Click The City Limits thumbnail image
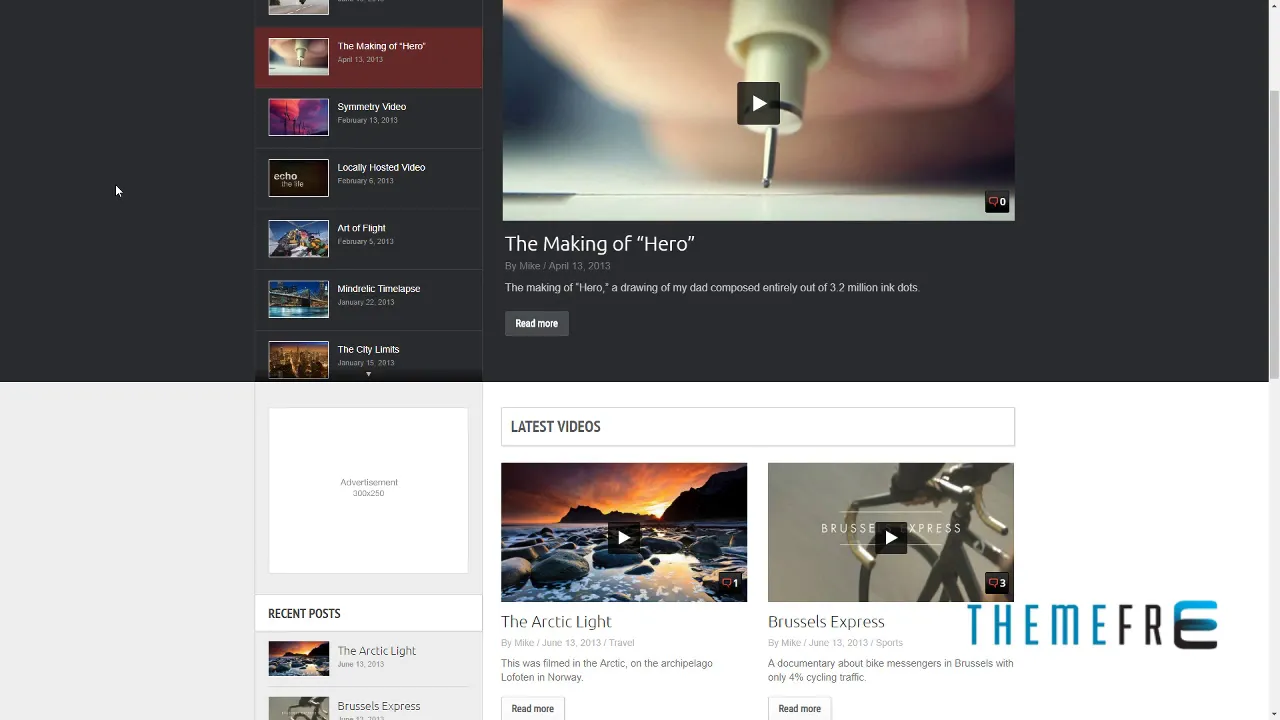1280x720 pixels. coord(298,359)
